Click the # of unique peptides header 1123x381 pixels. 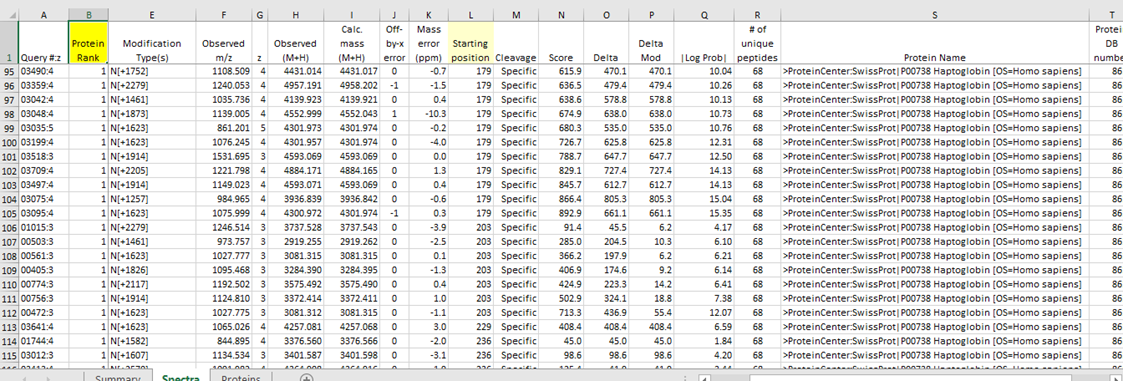click(x=757, y=43)
